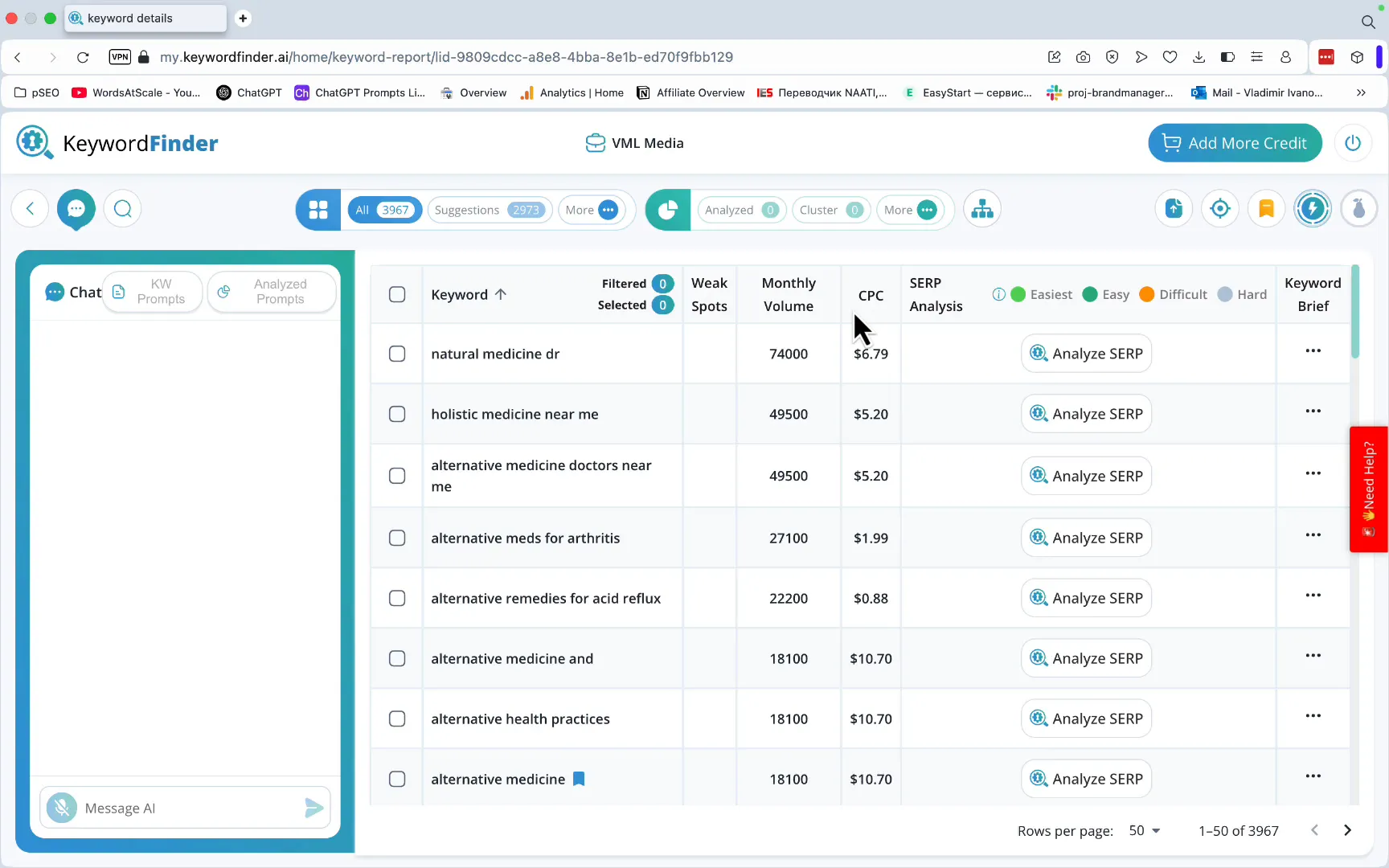Click the Easiest green legend dot
This screenshot has height=868, width=1389.
1018,294
